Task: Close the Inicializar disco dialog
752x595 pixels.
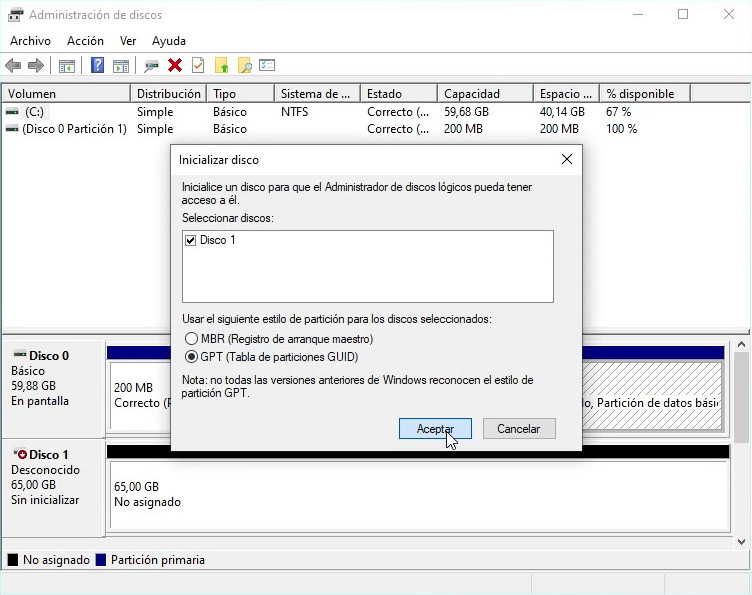Action: click(566, 159)
